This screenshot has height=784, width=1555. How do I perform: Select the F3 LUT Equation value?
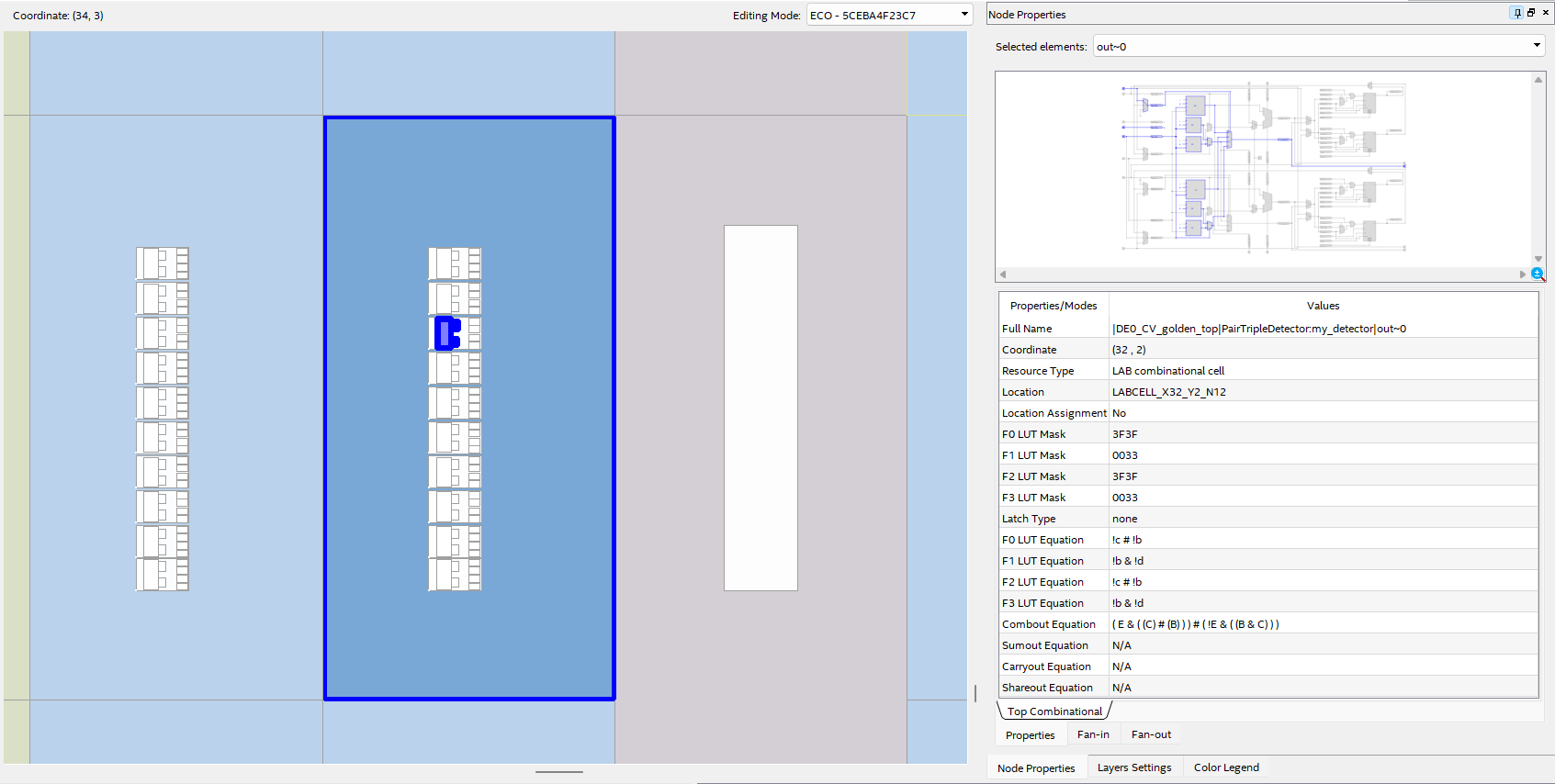(x=1323, y=603)
